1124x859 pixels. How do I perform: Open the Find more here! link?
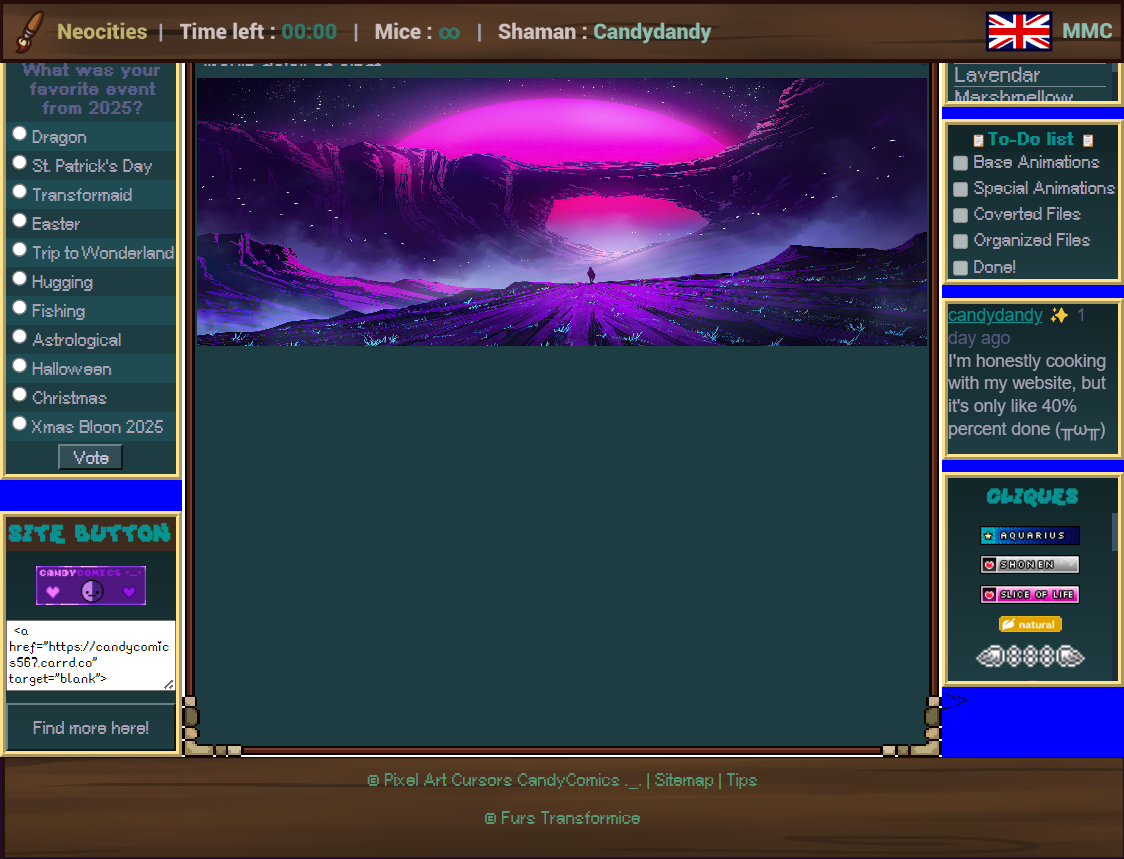[90, 728]
